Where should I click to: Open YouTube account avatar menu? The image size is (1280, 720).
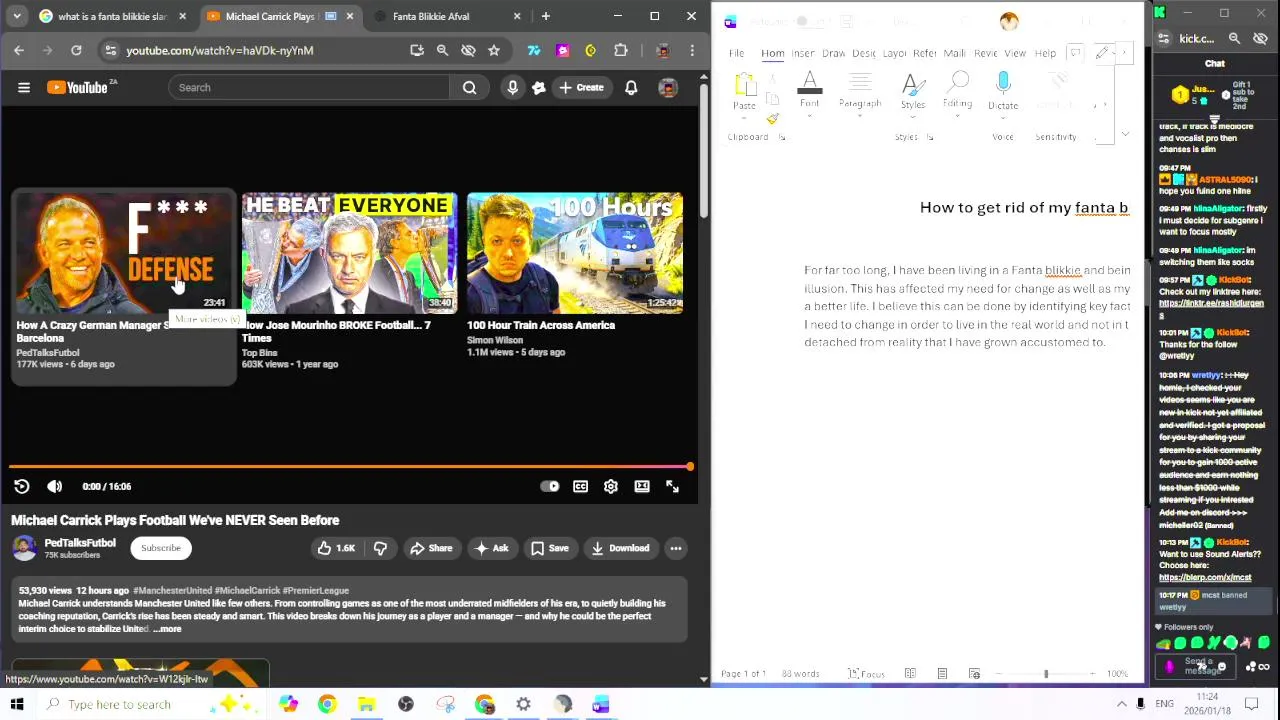tap(668, 88)
